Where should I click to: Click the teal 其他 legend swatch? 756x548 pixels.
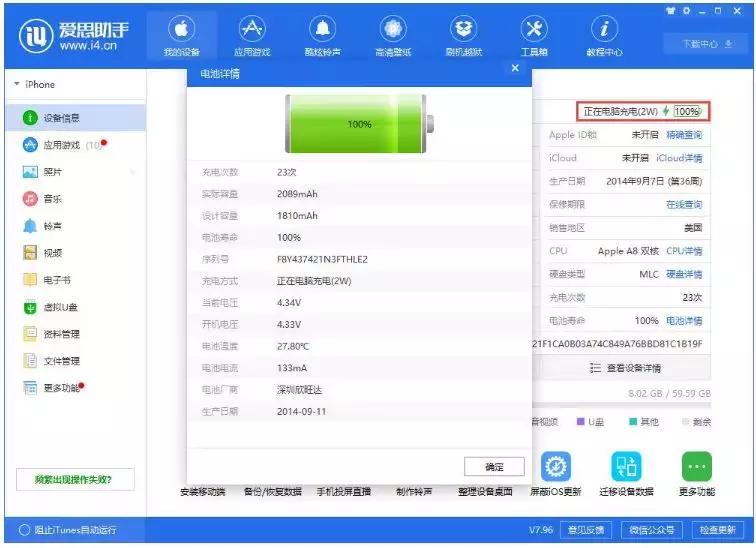pyautogui.click(x=633, y=422)
